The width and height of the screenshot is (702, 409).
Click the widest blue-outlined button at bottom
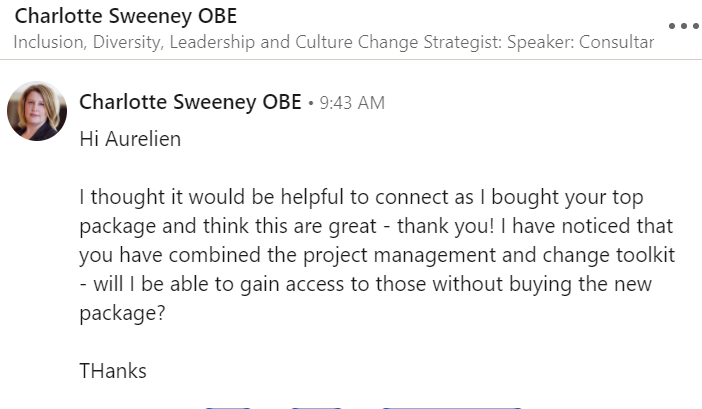tap(452, 406)
